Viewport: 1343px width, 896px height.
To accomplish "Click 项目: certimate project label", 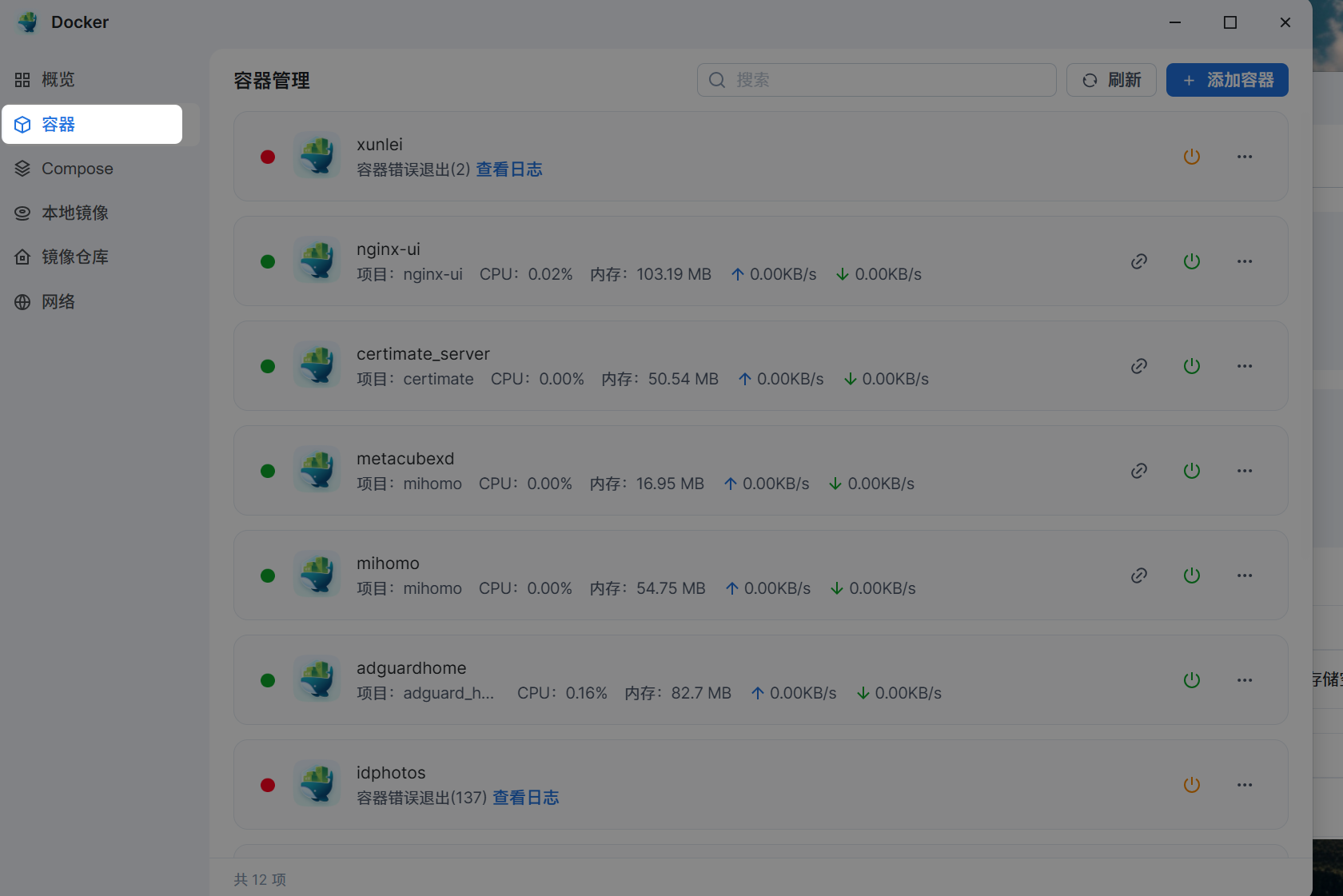I will coord(415,379).
